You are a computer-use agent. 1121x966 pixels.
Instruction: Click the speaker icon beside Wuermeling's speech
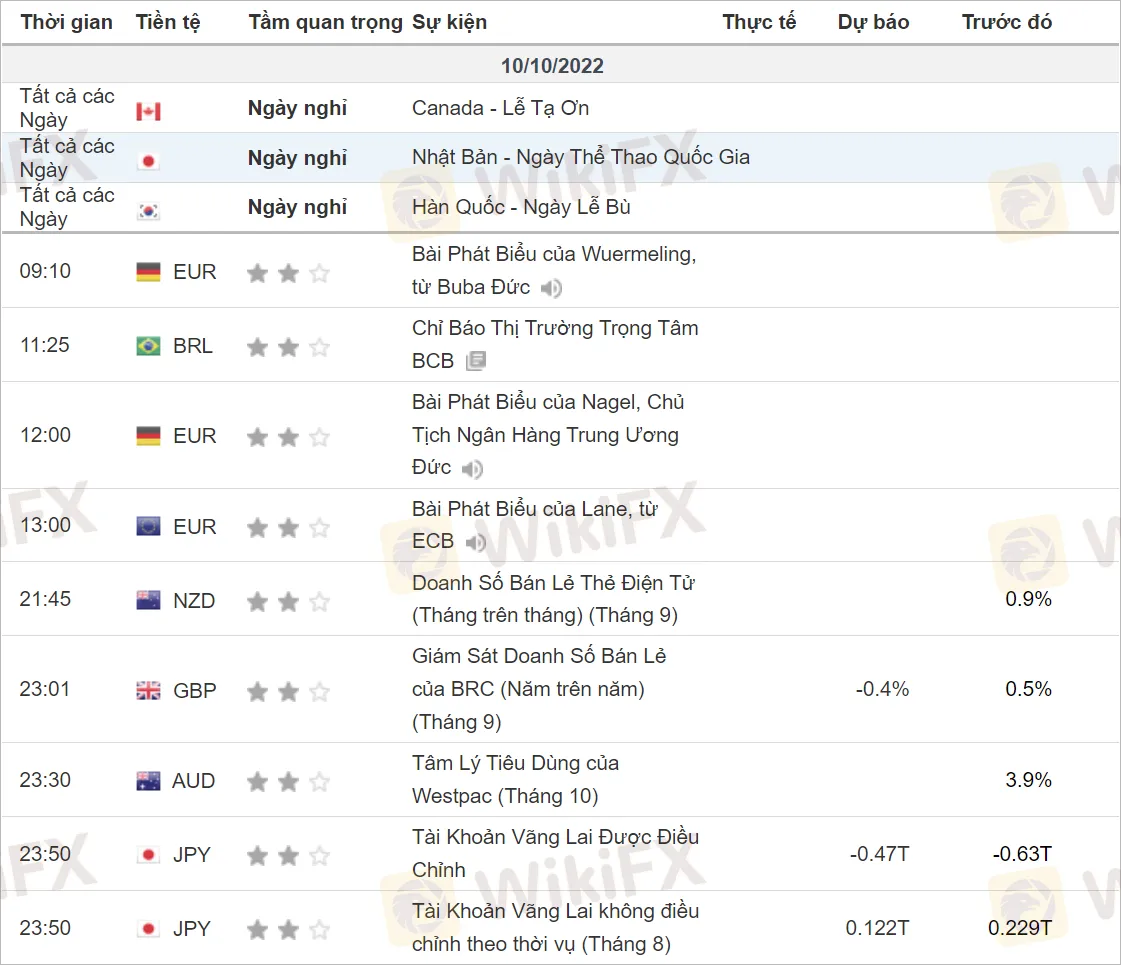coord(551,289)
